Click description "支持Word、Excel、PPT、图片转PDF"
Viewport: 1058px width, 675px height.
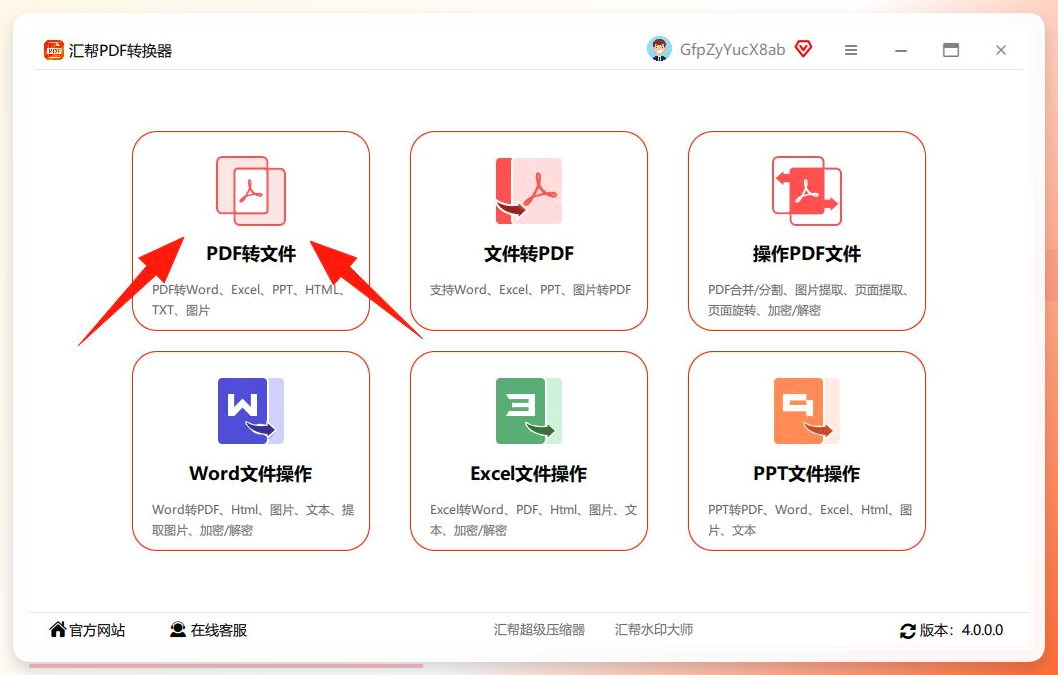tap(530, 290)
